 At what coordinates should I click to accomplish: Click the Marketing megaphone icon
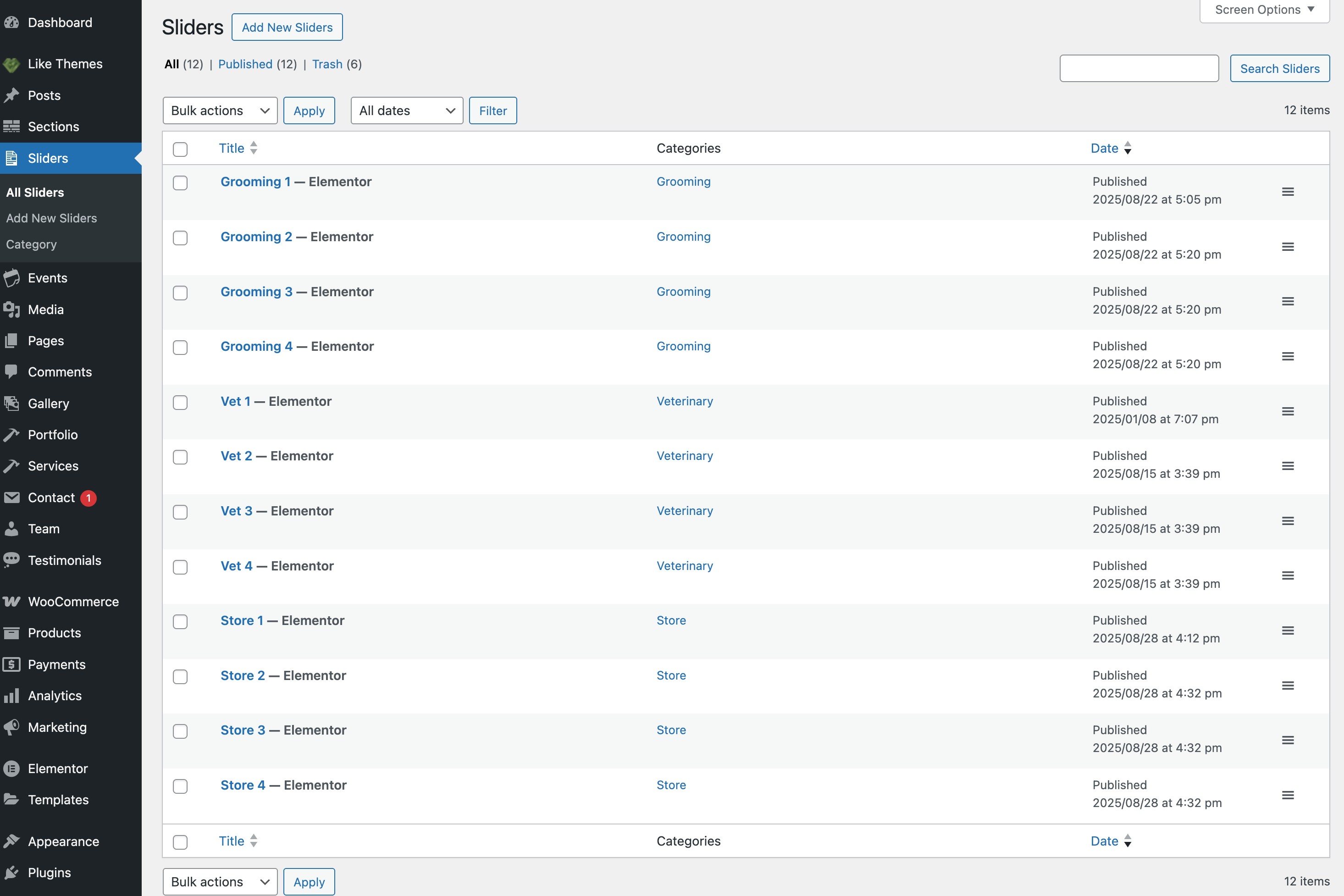[x=11, y=727]
